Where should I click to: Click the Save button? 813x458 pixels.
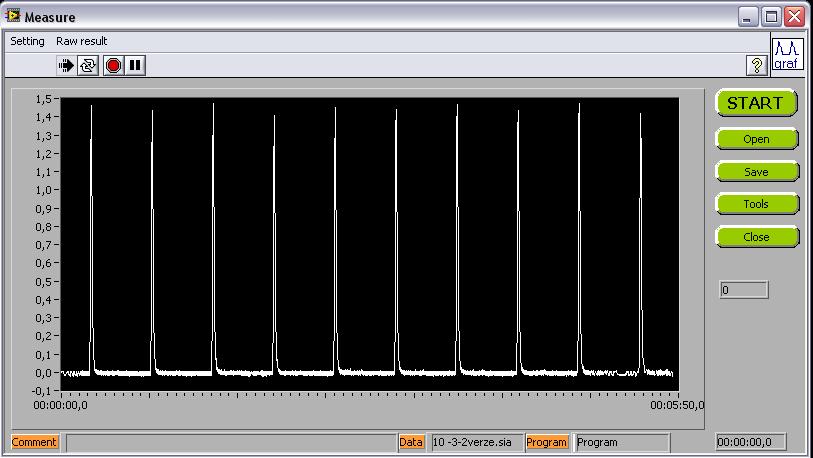point(756,172)
